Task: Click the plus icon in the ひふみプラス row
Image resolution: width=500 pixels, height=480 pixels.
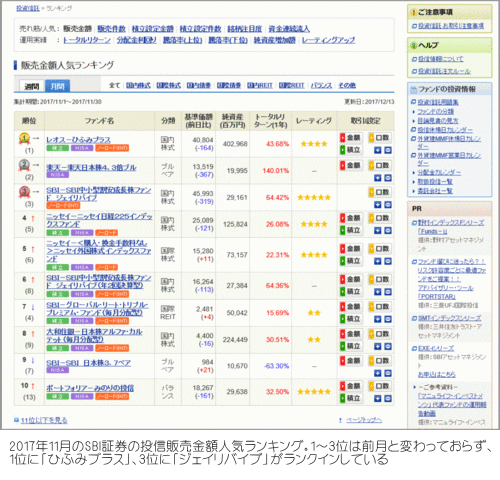Action: [x=377, y=150]
